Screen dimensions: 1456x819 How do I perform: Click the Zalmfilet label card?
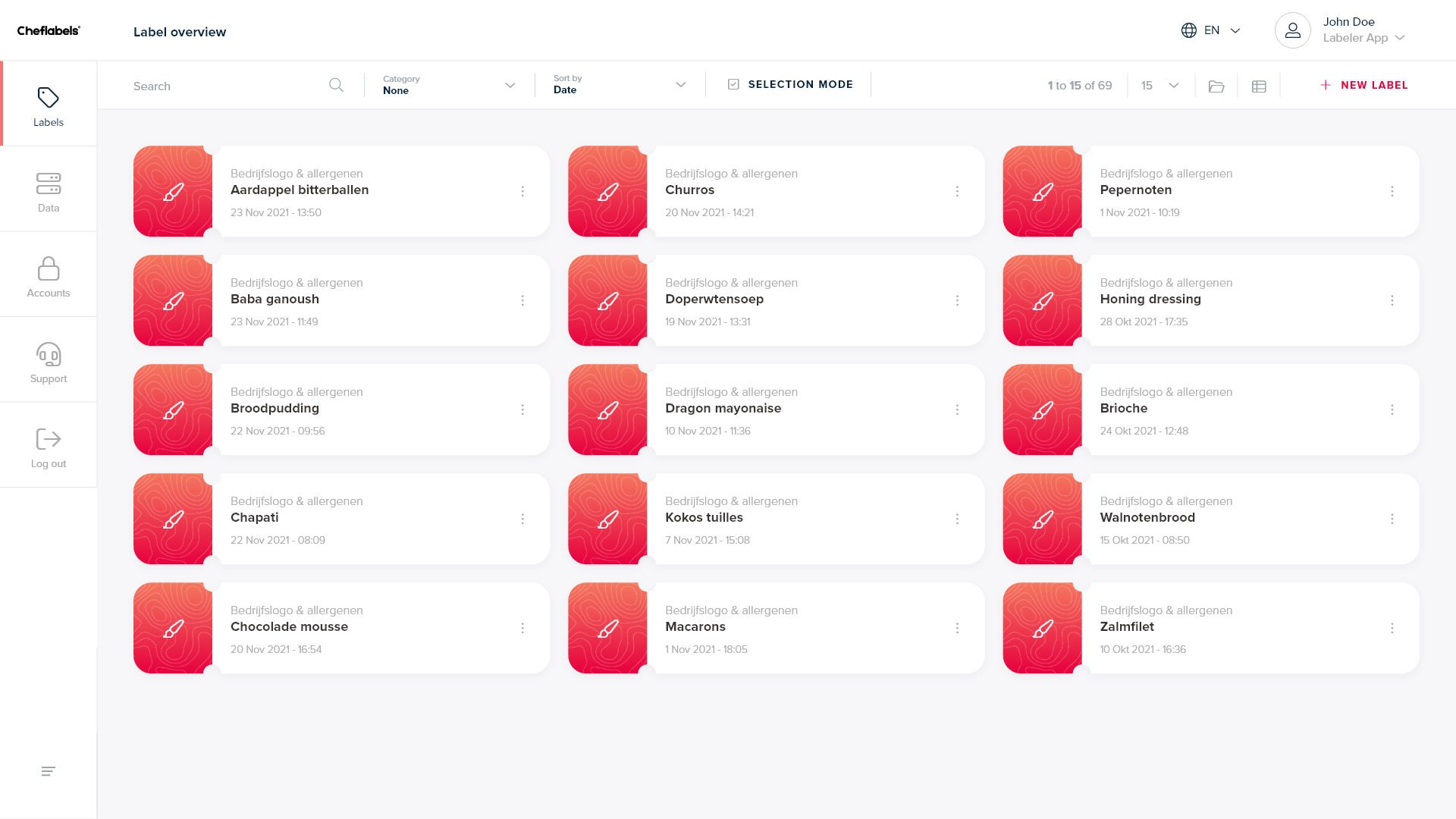click(x=1211, y=628)
